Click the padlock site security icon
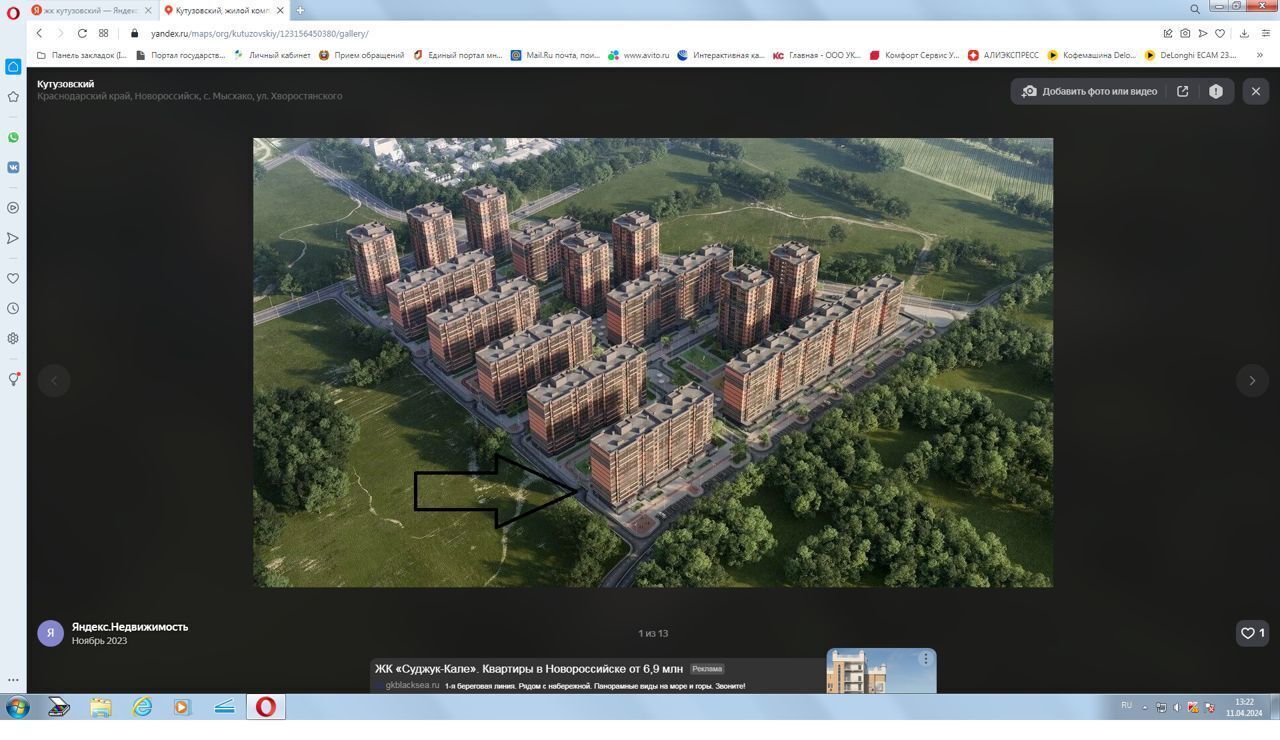 [134, 33]
